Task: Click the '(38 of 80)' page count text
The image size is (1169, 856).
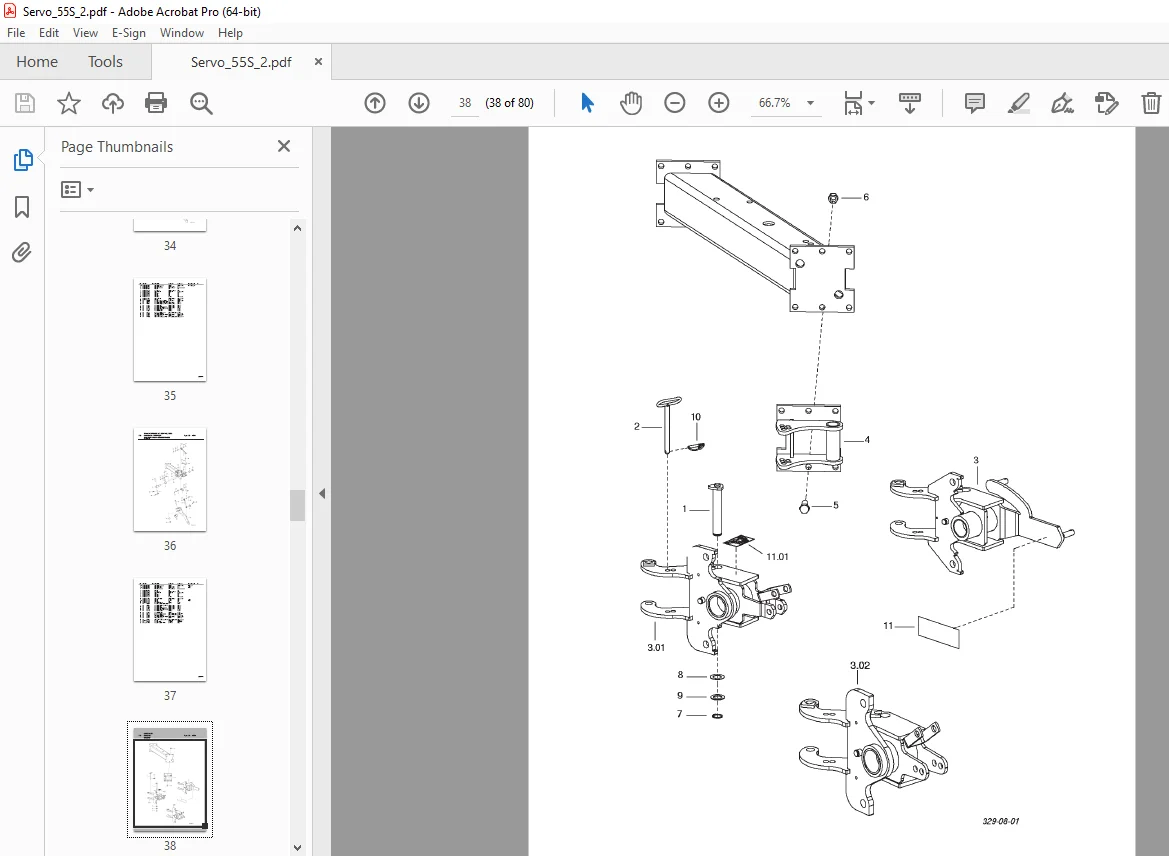Action: point(509,103)
